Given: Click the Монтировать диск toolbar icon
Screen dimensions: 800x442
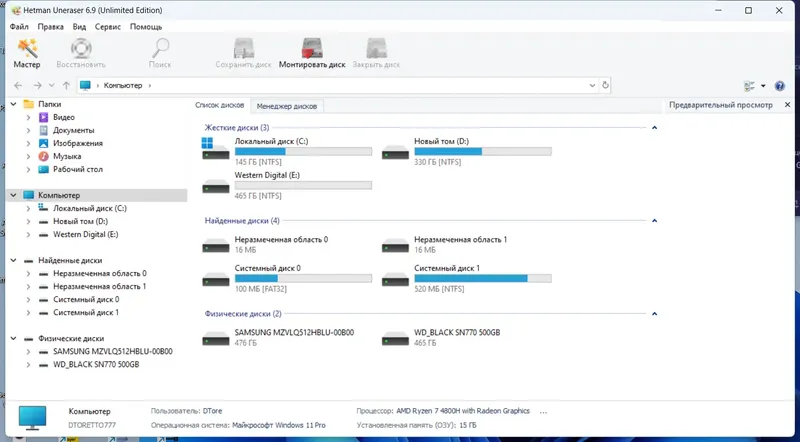Looking at the screenshot, I should point(312,53).
